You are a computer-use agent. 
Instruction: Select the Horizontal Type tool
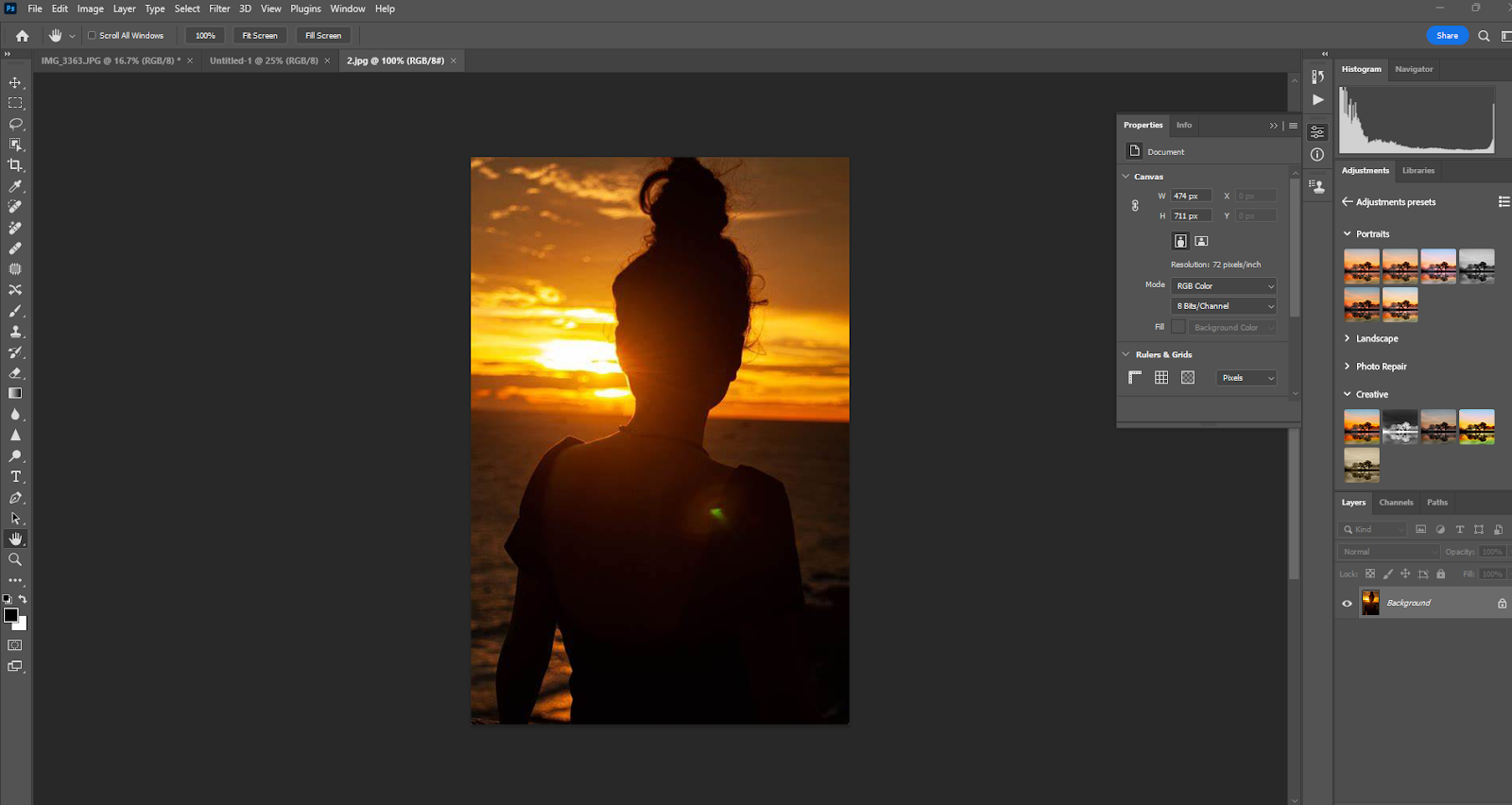click(15, 477)
